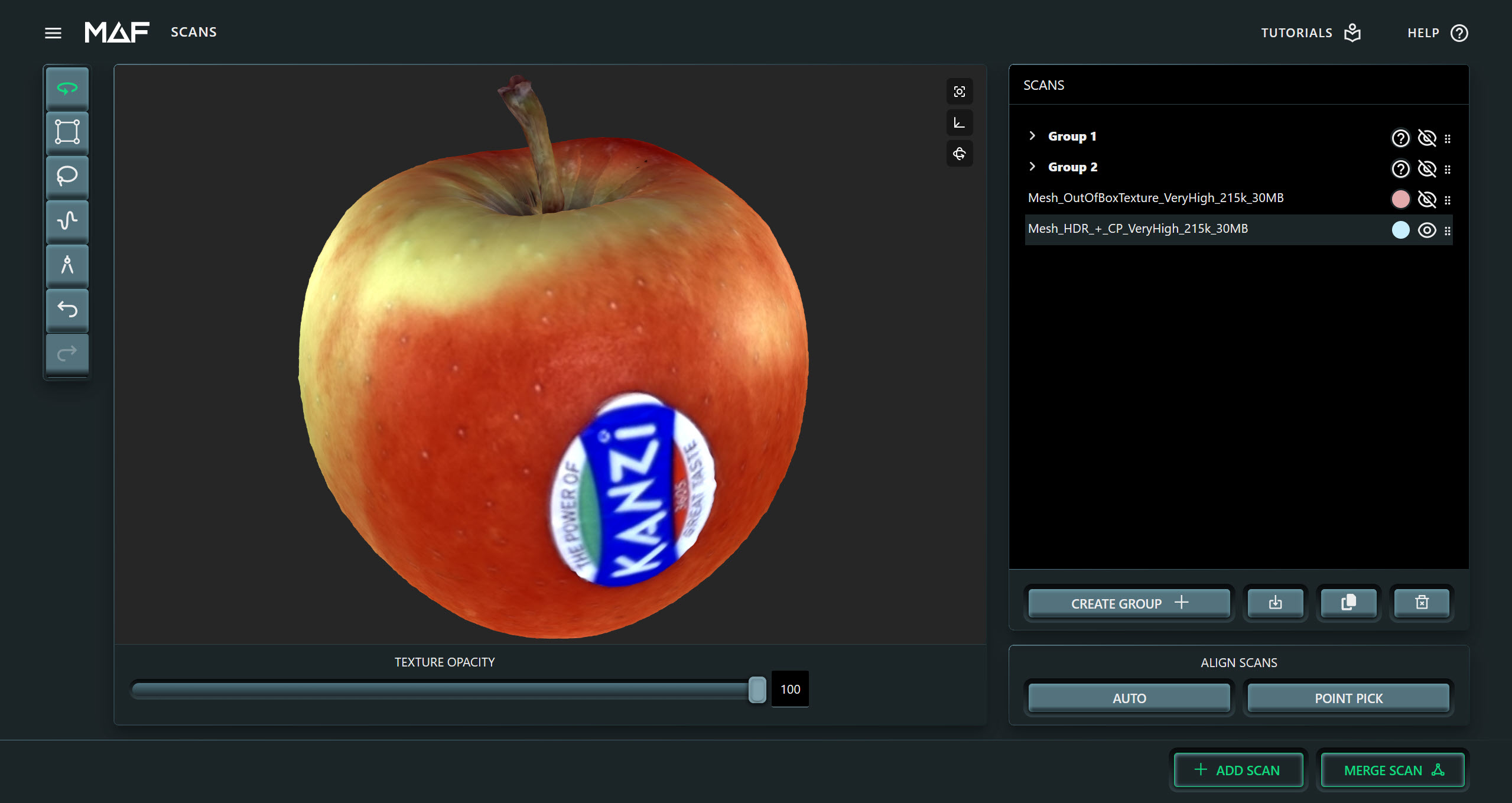Viewport: 1512px width, 803px height.
Task: Click the undo arrow icon
Action: 67,309
